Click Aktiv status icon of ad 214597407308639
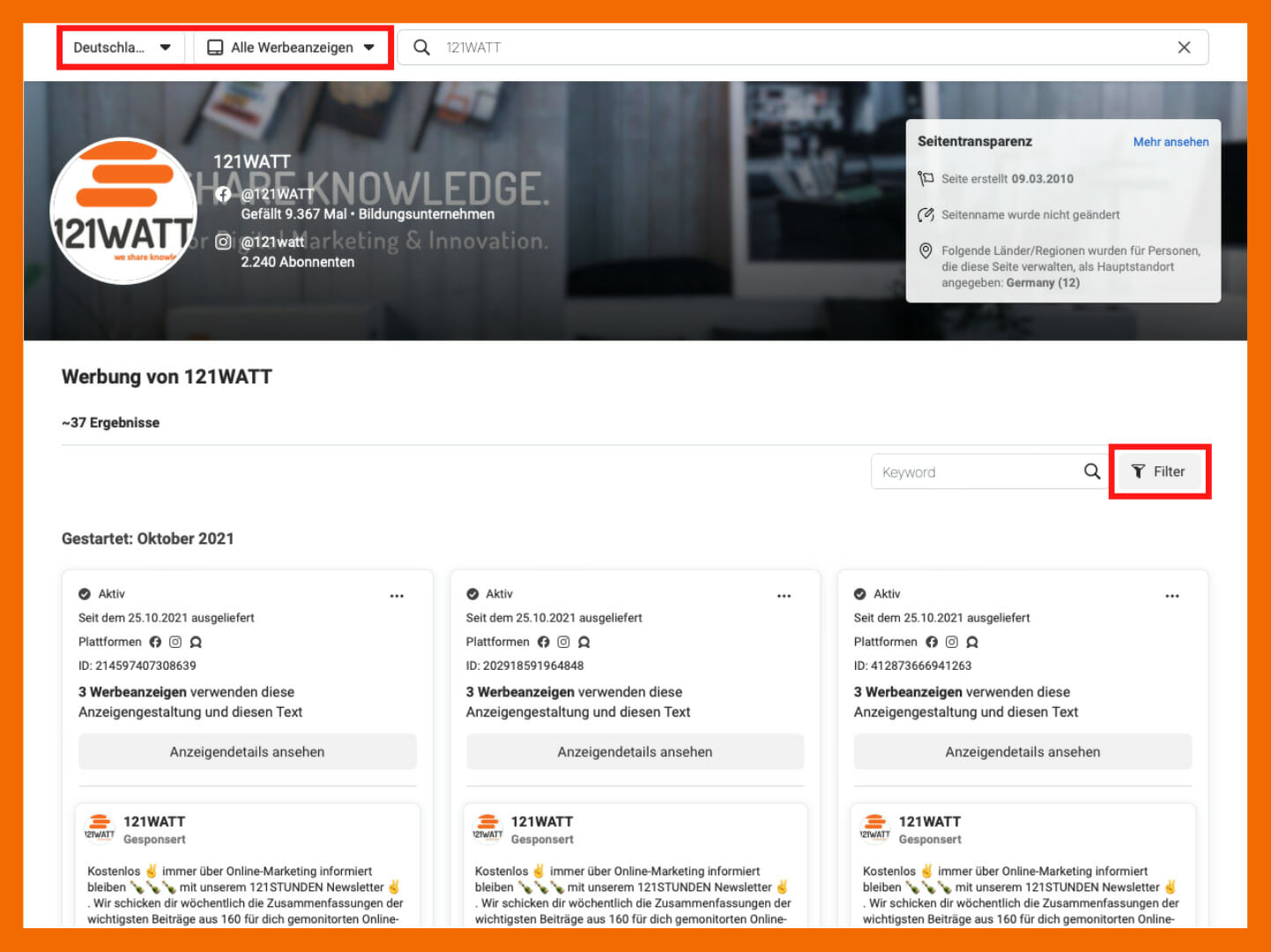This screenshot has height=952, width=1271. coord(85,594)
